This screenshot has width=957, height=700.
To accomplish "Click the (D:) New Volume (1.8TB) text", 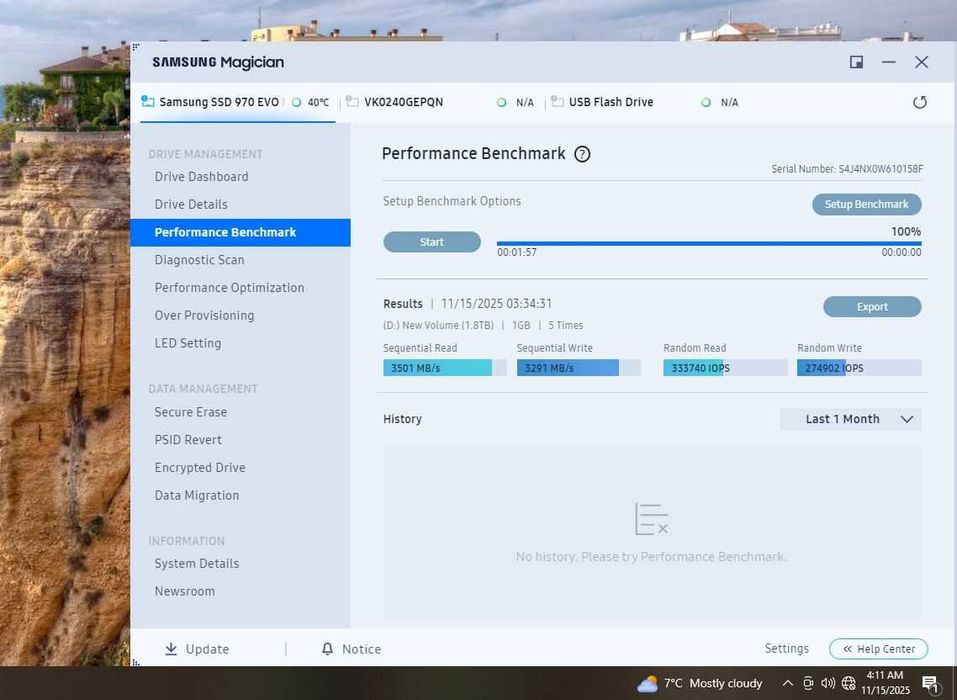I will tap(438, 325).
